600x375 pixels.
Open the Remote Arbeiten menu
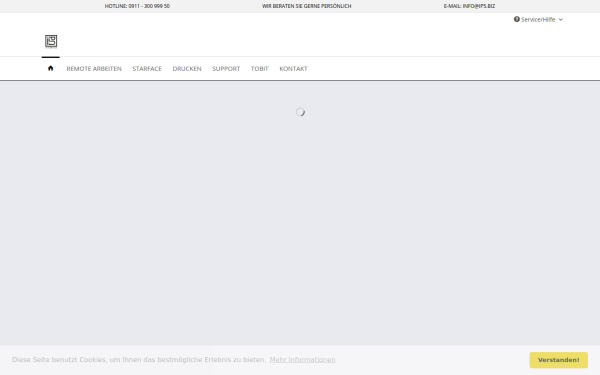pos(94,68)
